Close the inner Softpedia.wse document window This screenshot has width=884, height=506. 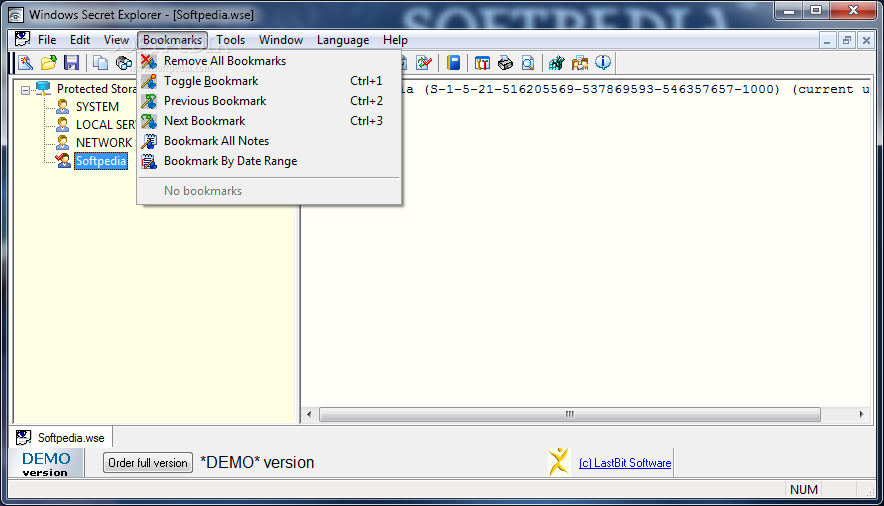pyautogui.click(x=867, y=41)
